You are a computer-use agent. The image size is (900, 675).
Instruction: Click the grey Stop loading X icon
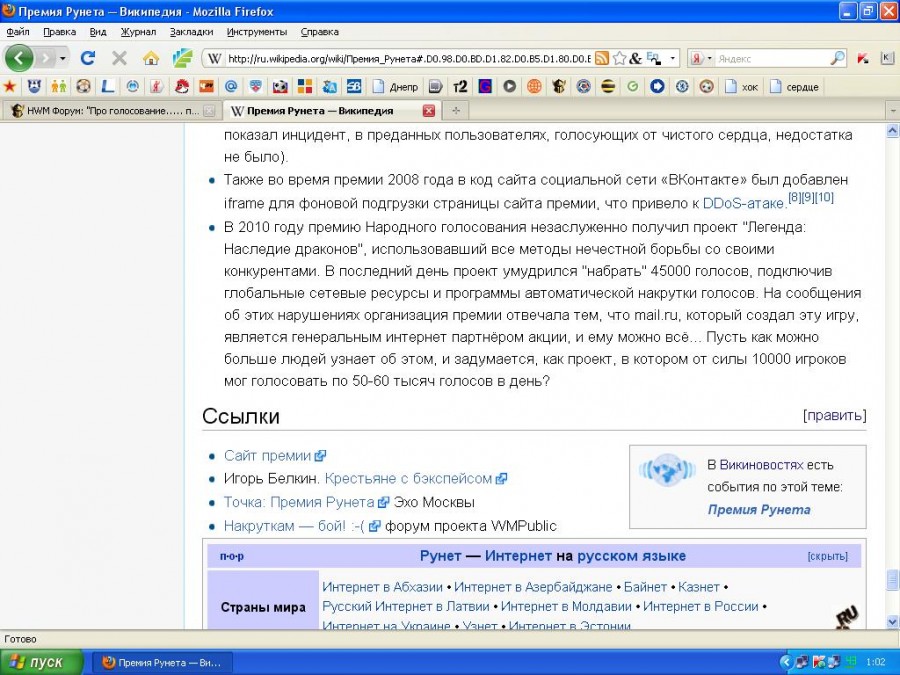tap(119, 58)
